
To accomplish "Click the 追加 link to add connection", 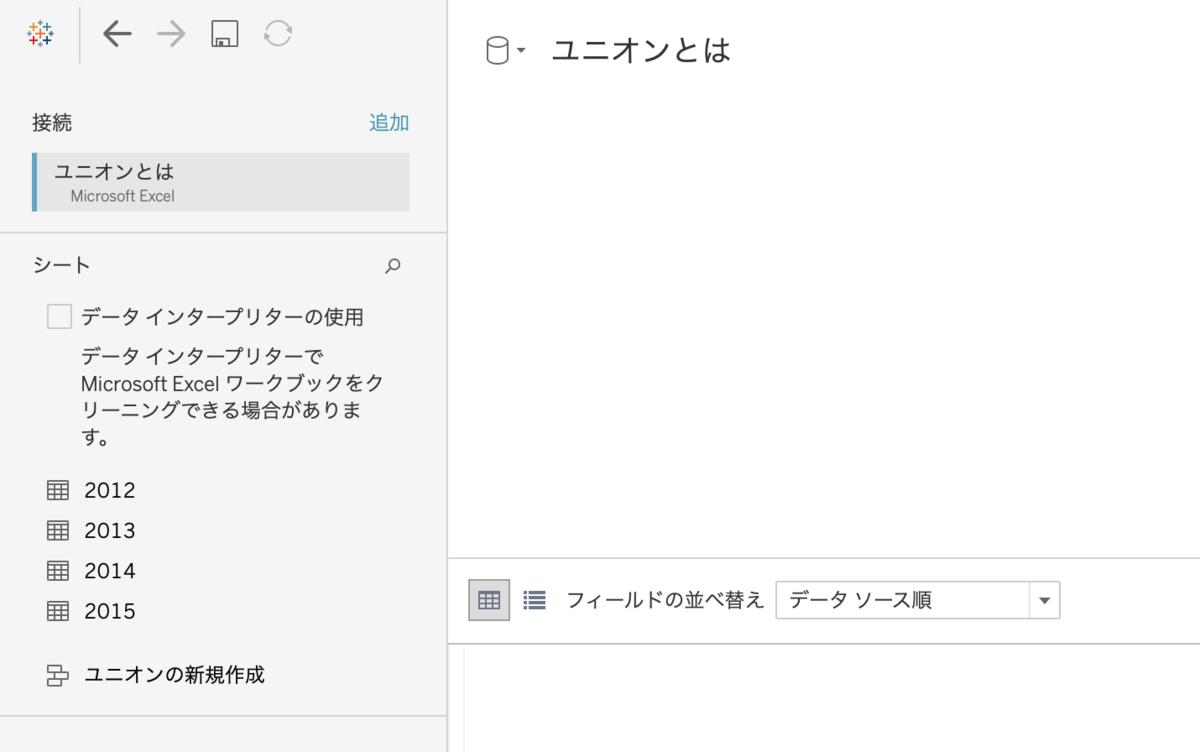I will (388, 122).
